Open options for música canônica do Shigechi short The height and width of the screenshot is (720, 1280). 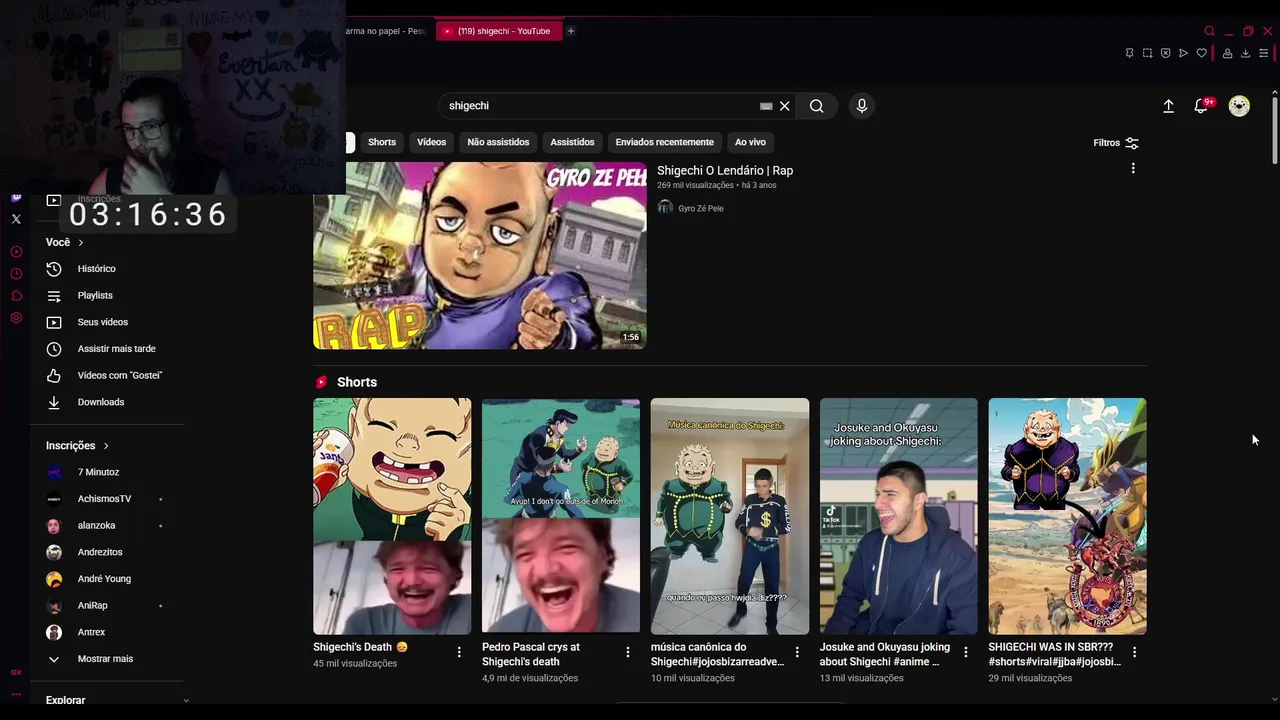[797, 652]
